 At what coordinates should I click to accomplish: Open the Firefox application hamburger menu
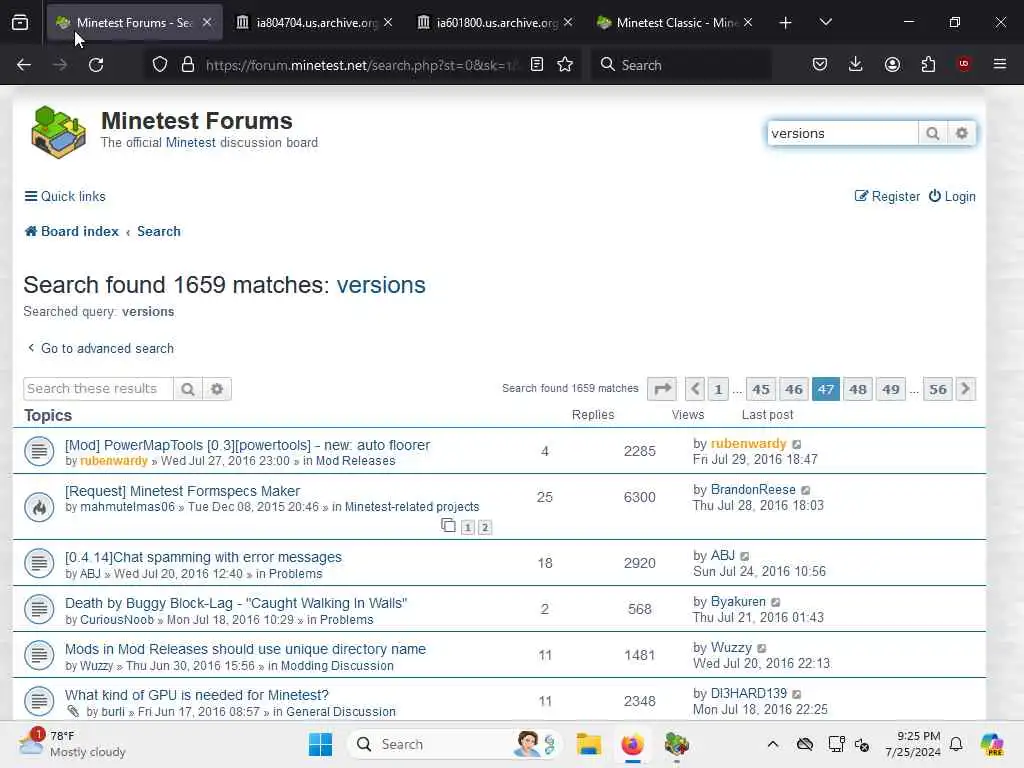click(x=1000, y=64)
